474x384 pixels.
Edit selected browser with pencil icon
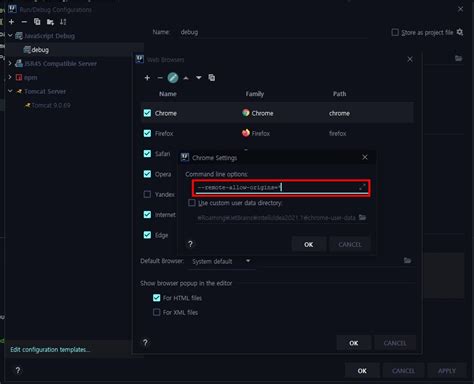pyautogui.click(x=173, y=78)
